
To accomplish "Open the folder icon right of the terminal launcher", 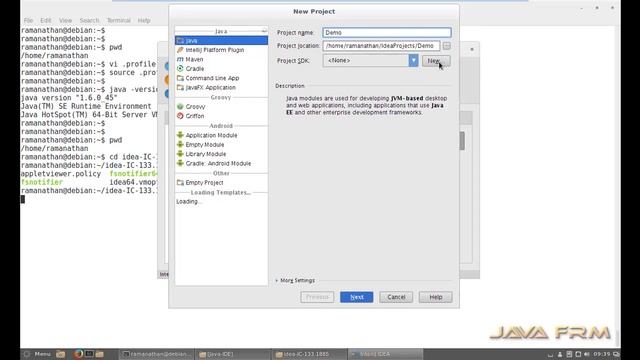I will (x=100, y=353).
